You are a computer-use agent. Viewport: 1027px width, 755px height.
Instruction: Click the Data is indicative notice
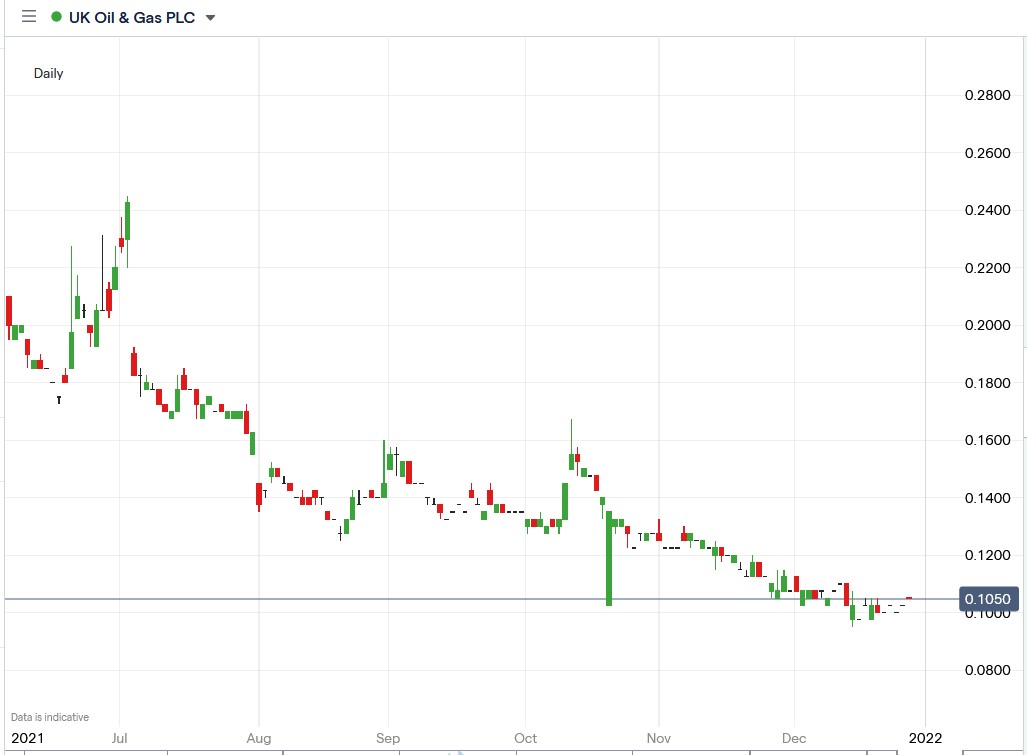[x=51, y=716]
